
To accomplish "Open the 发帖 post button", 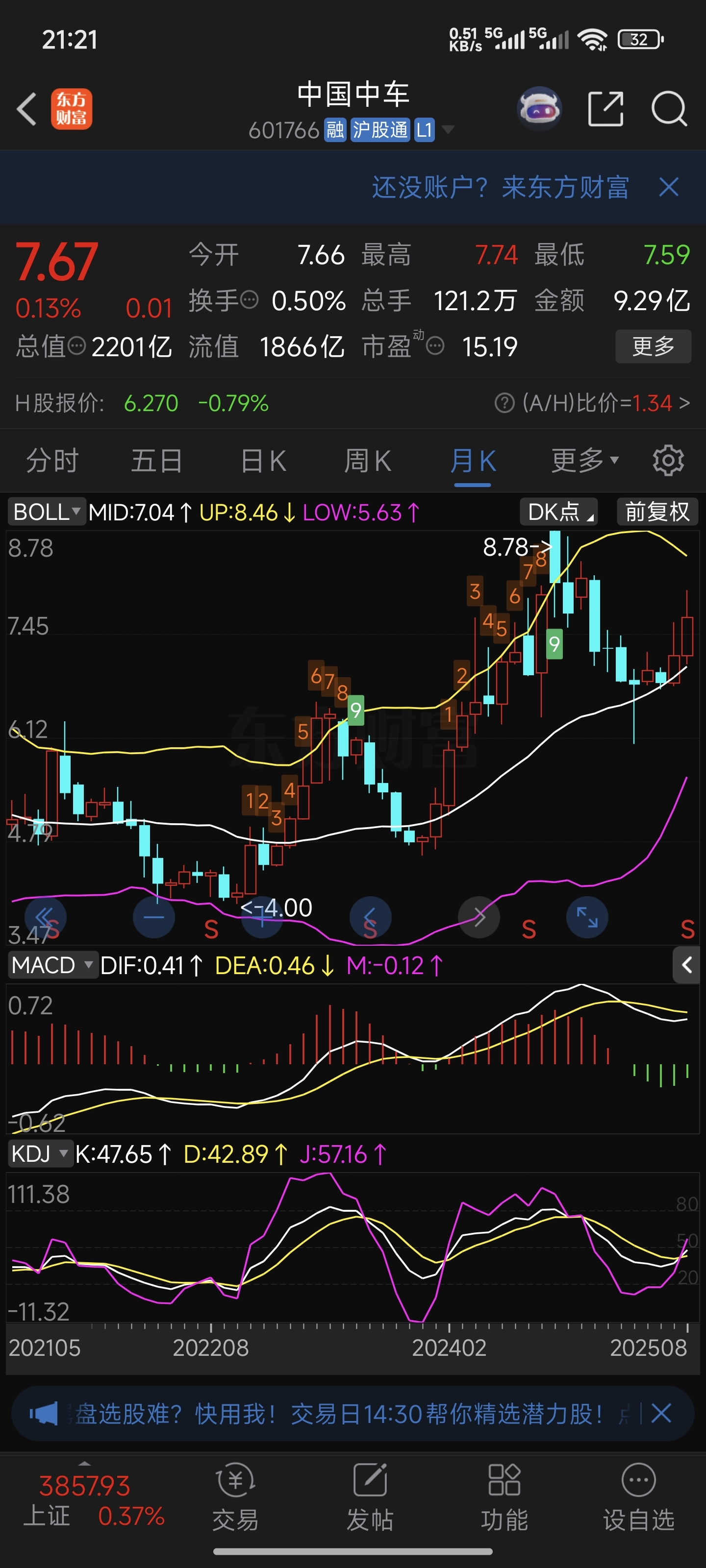I will [370, 1497].
